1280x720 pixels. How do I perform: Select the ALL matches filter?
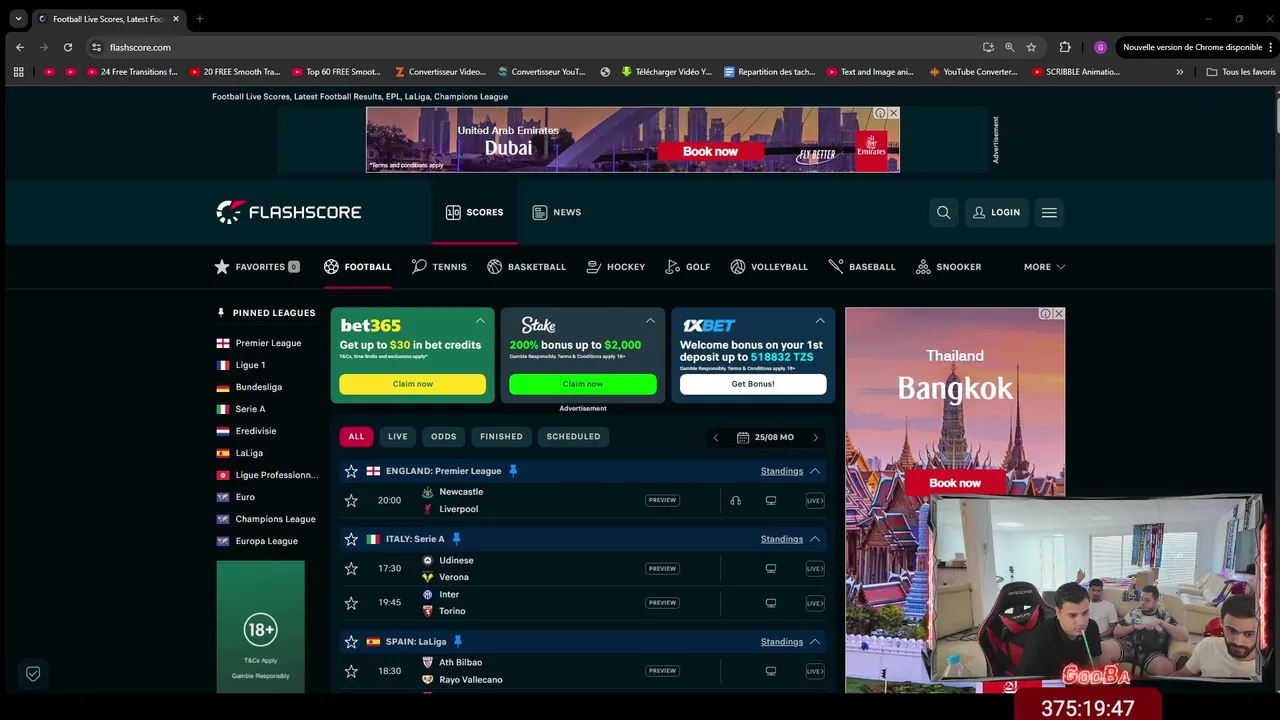pos(356,437)
